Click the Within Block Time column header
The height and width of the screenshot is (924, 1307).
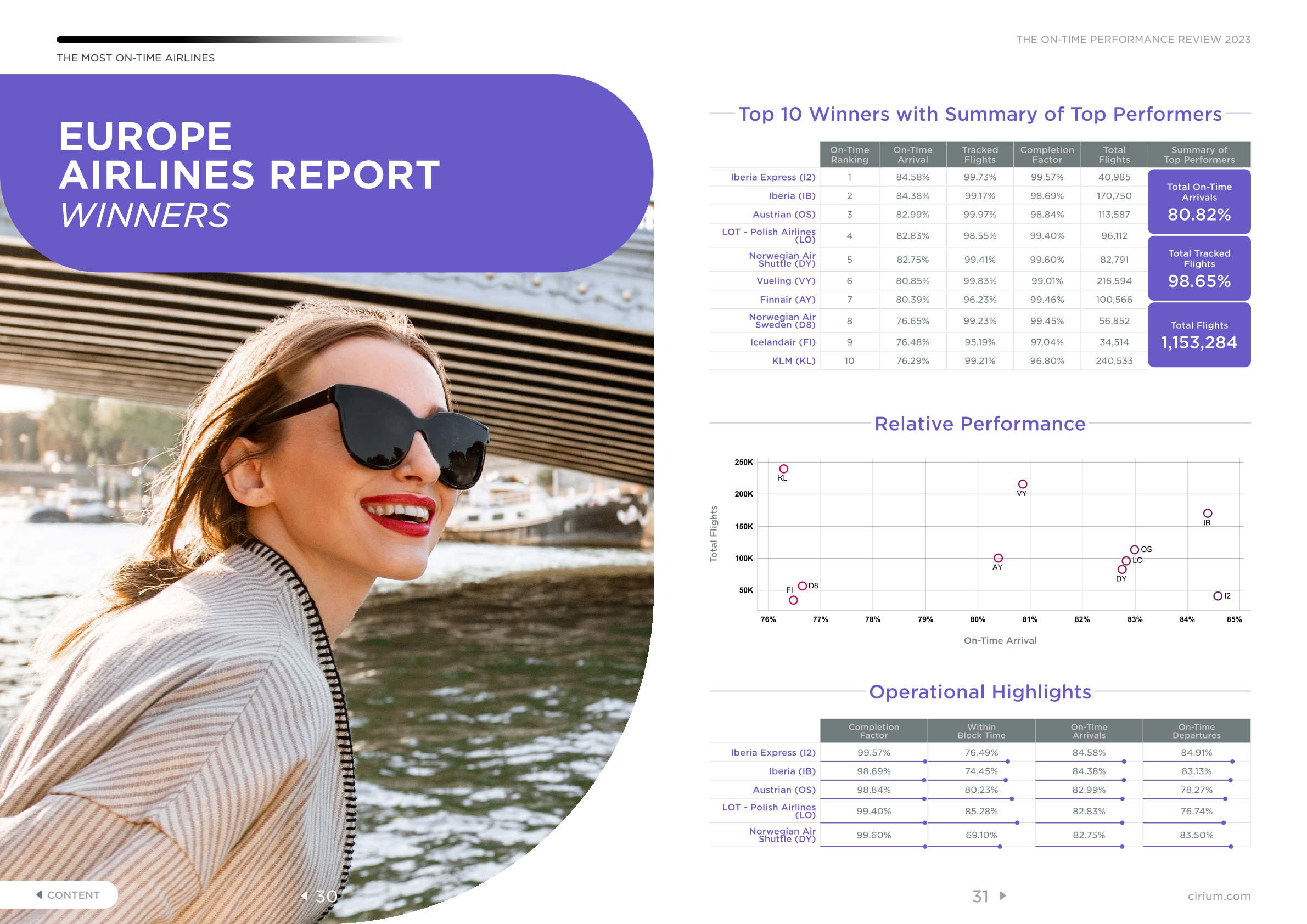click(981, 731)
